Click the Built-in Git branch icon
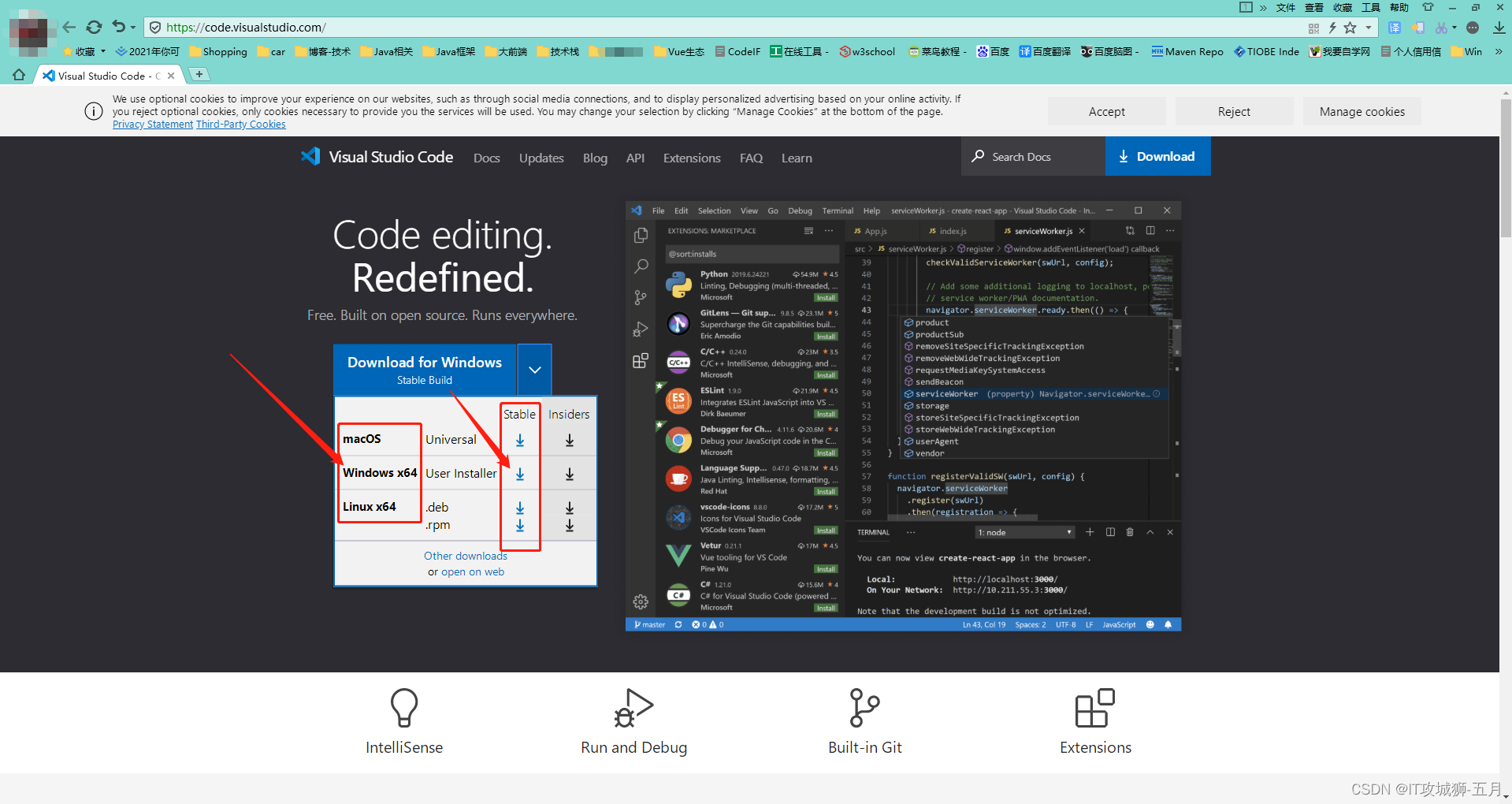 pyautogui.click(x=864, y=708)
